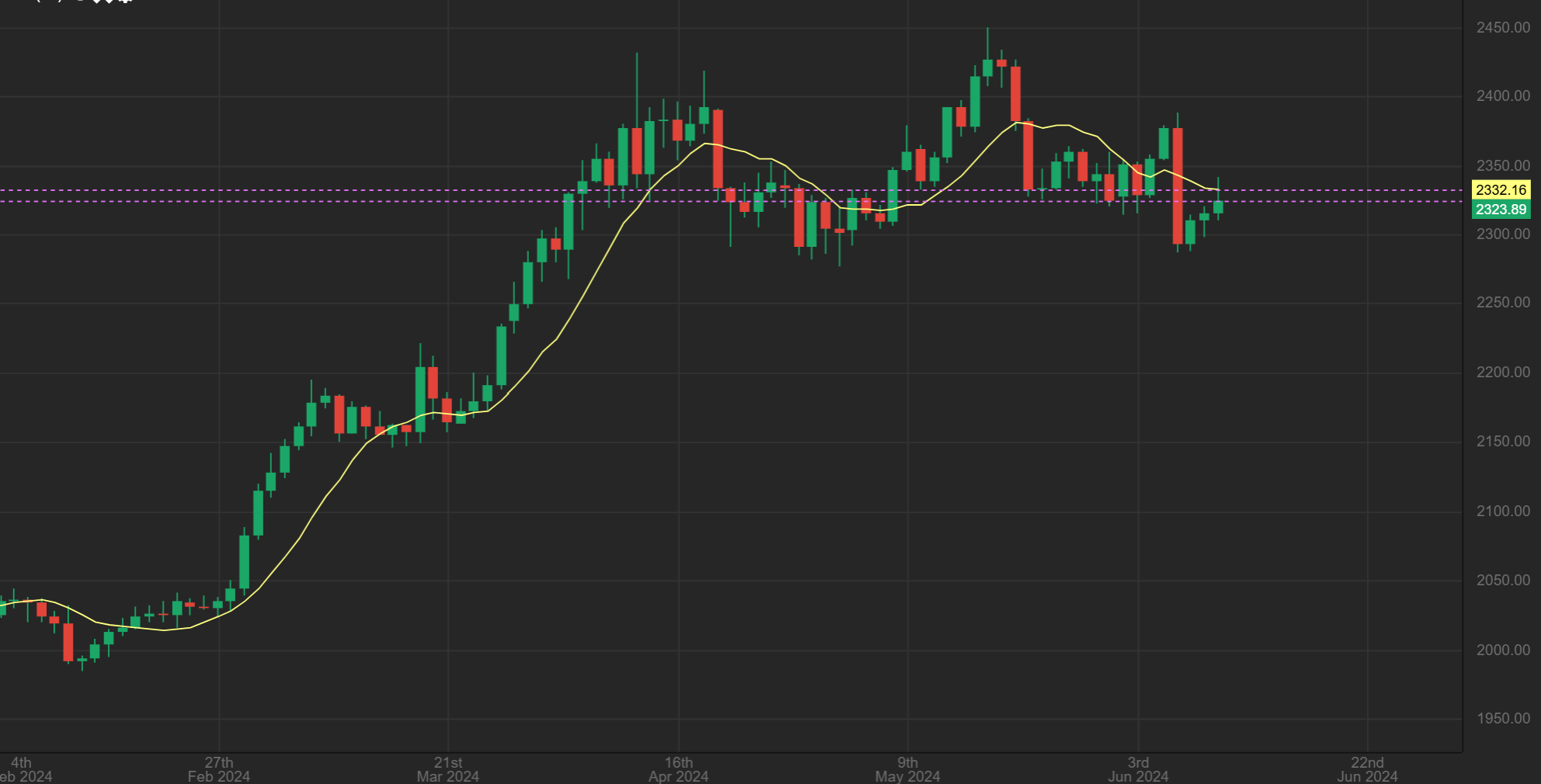This screenshot has width=1541, height=784.
Task: Select the 1950.00 price axis label
Action: coord(1503,719)
